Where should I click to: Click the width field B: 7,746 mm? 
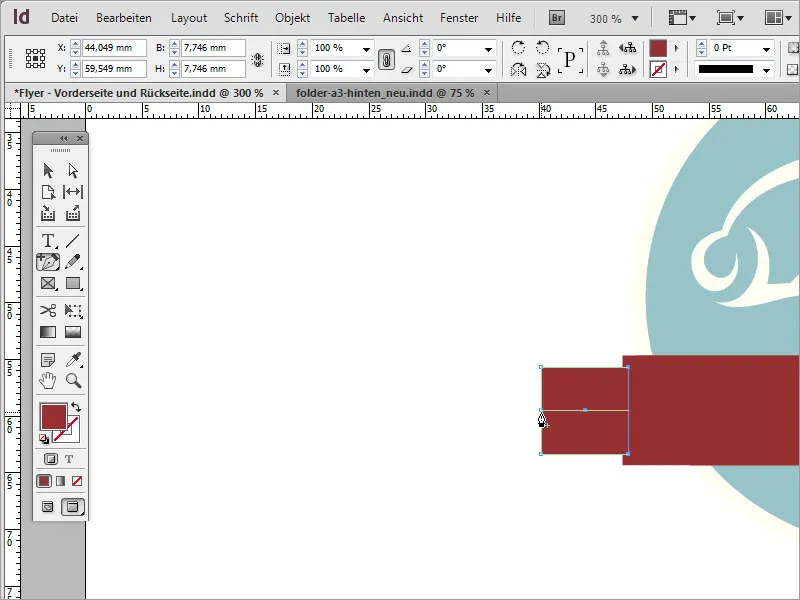coord(212,48)
